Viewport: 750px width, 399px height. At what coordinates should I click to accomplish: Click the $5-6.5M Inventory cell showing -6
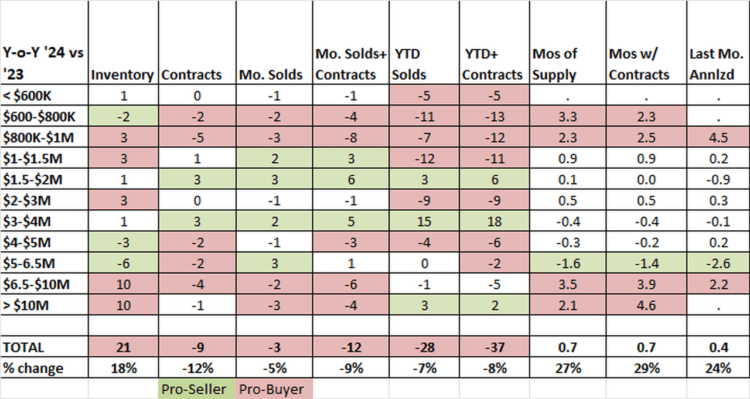point(123,263)
